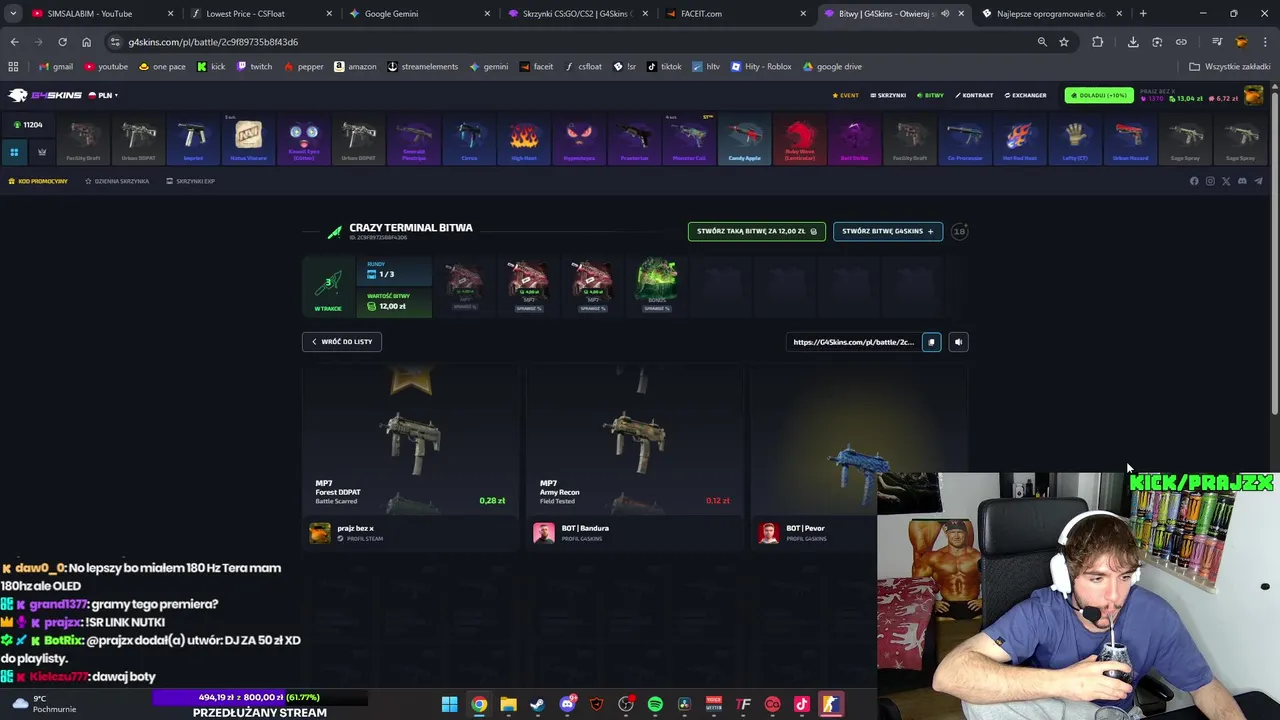Open the kick bookmark

pos(211,67)
